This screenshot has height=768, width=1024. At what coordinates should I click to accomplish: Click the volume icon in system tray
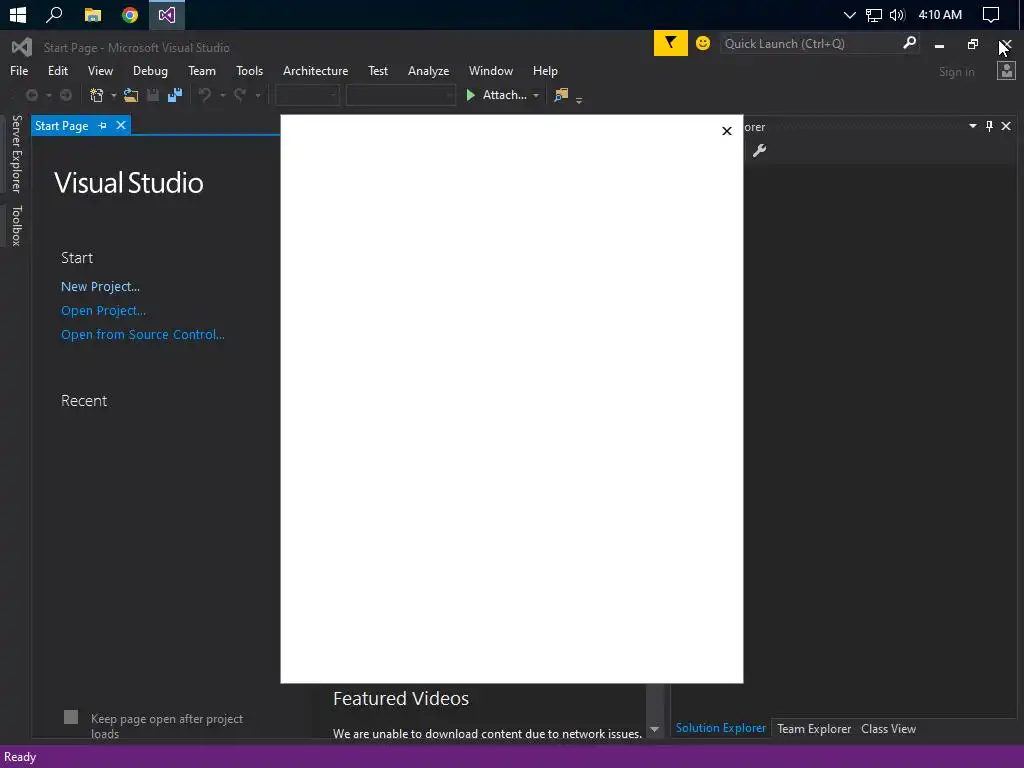(897, 14)
